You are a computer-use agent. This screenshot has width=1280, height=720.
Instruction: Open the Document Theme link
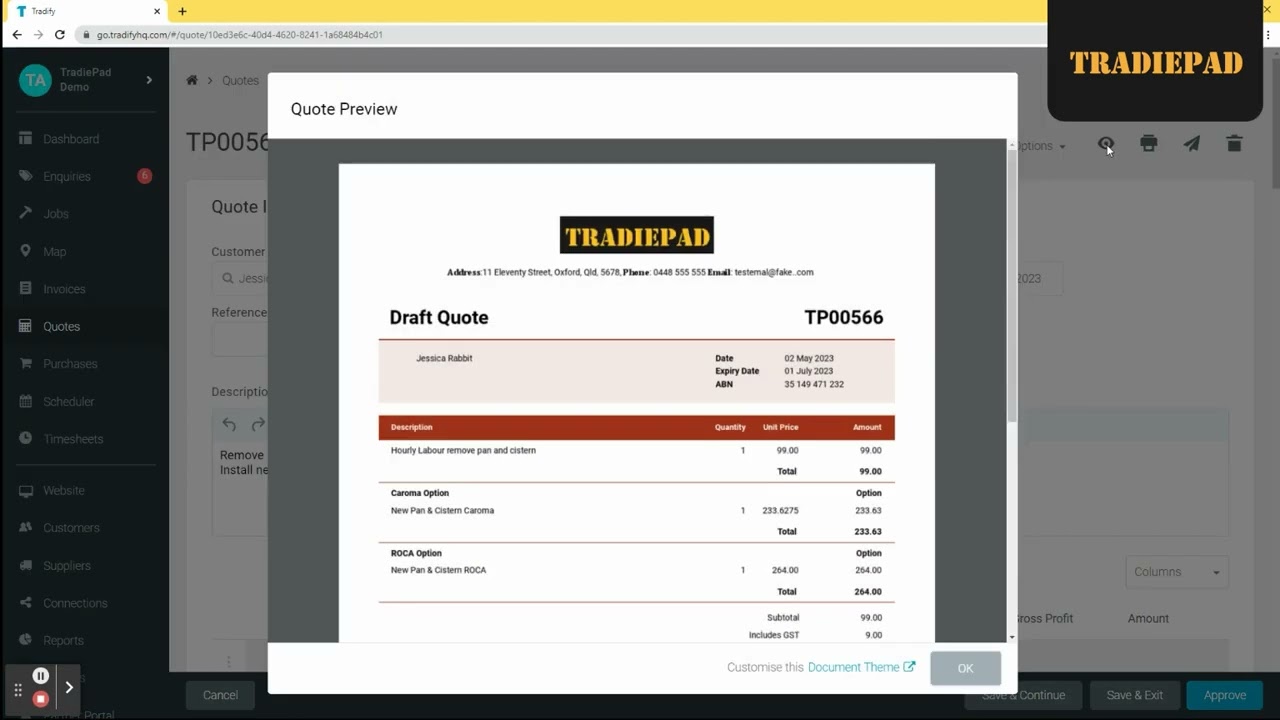[x=861, y=667]
